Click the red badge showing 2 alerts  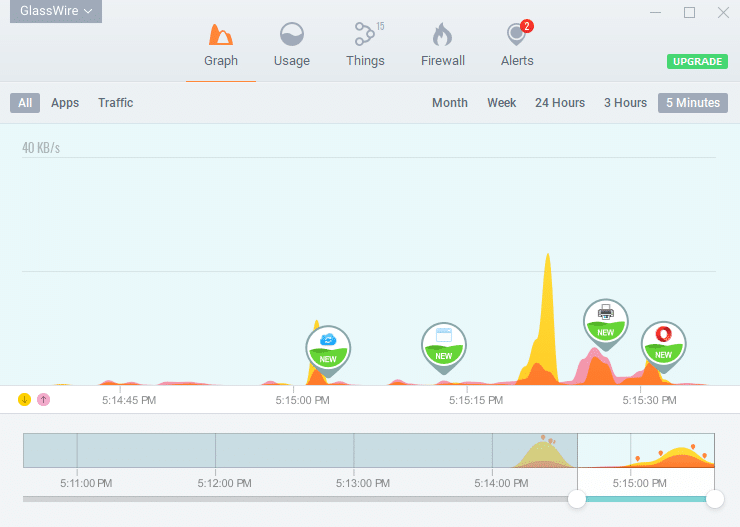[x=527, y=26]
